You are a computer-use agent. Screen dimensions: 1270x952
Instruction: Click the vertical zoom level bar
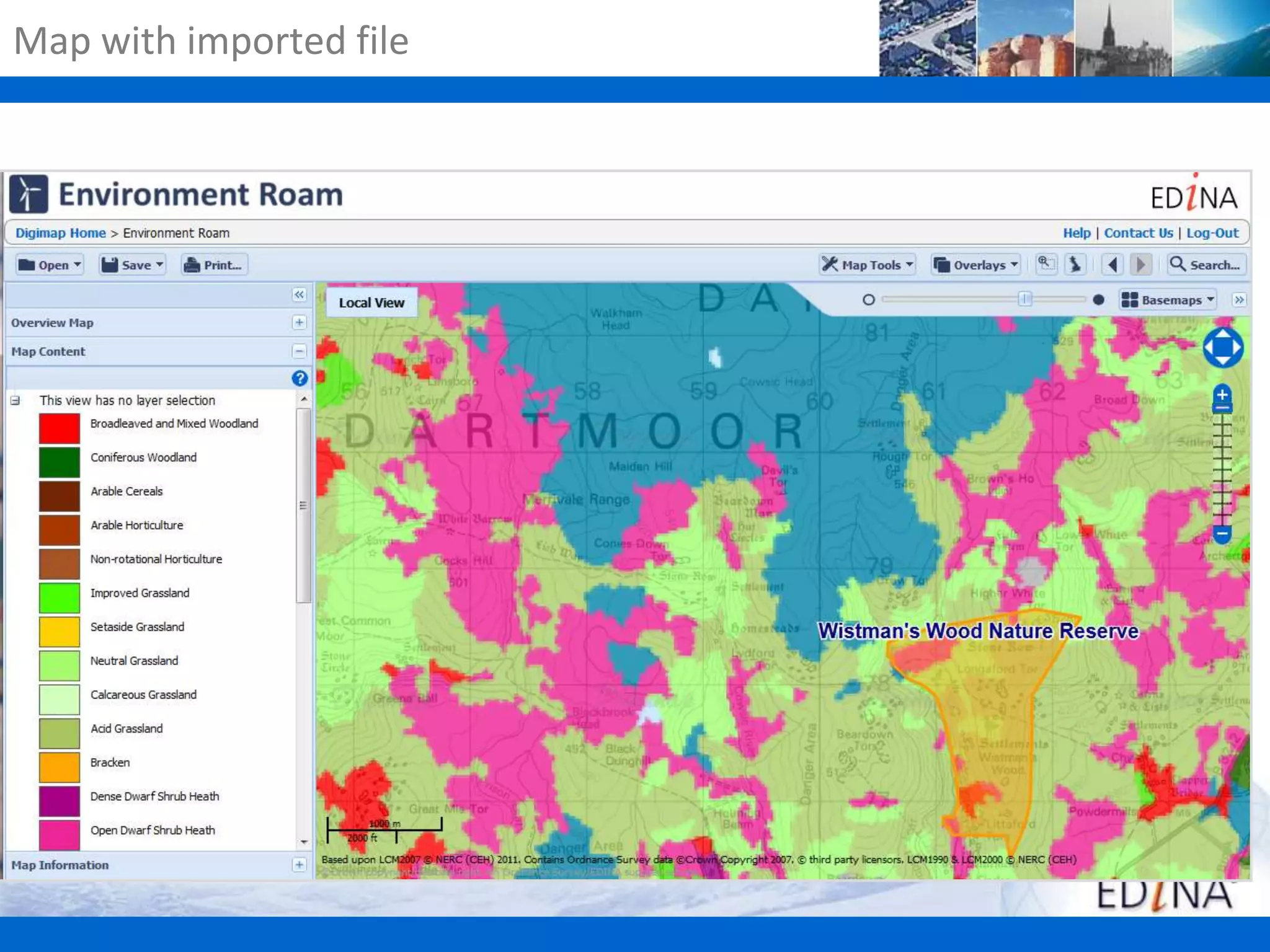[x=1222, y=469]
